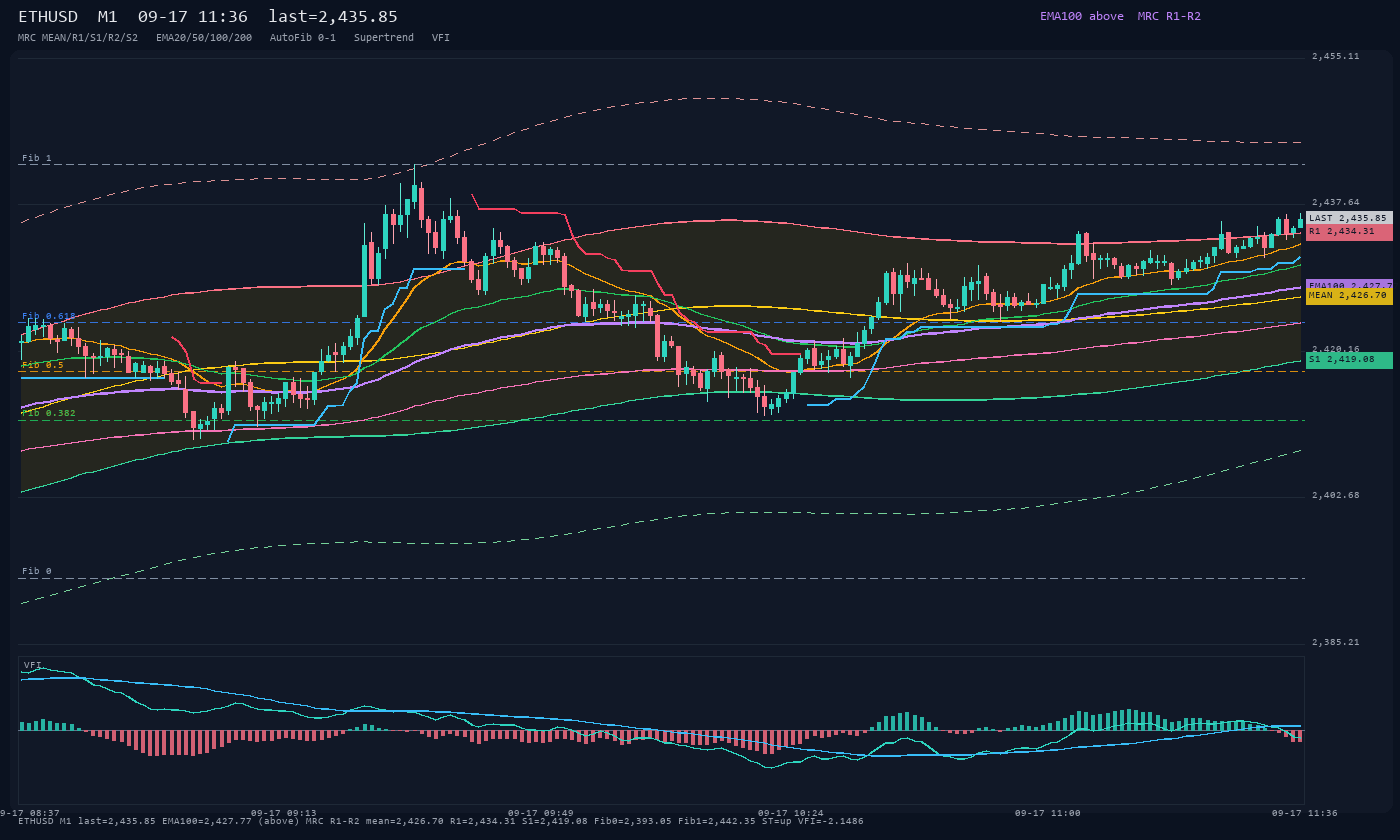
Task: Click the M1 timeframe label in the title
Action: pyautogui.click(x=108, y=17)
